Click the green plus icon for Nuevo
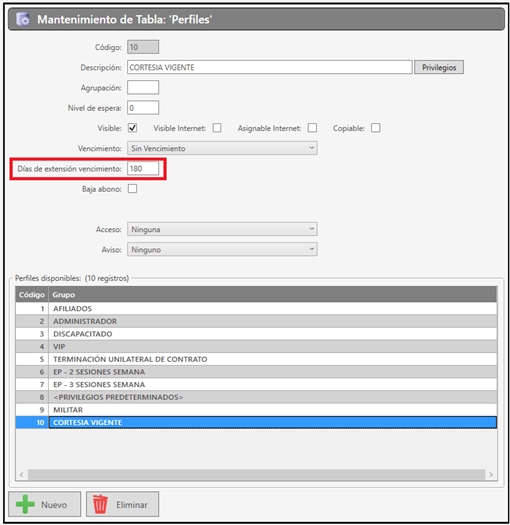 pyautogui.click(x=25, y=504)
